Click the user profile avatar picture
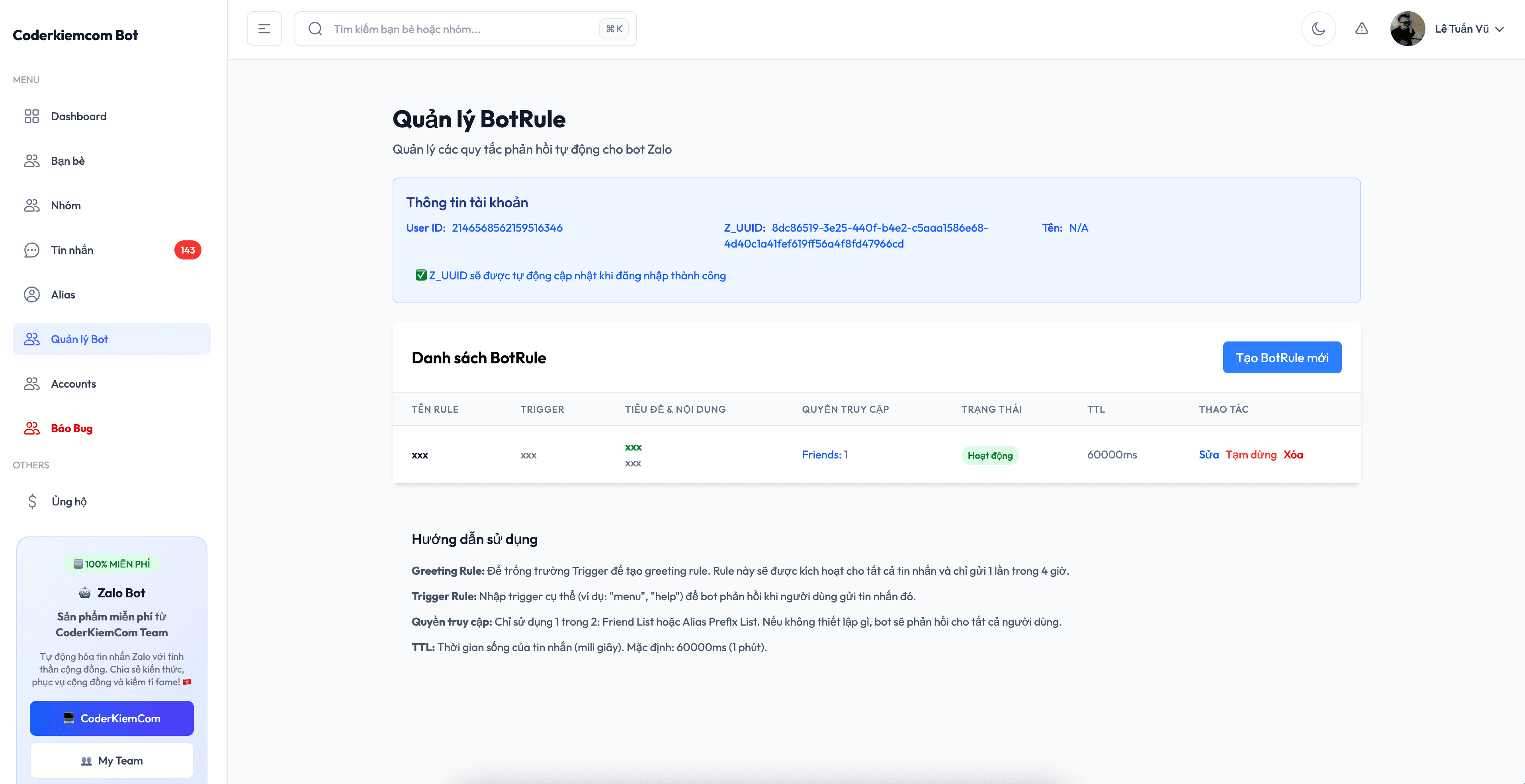This screenshot has height=784, width=1525. point(1407,28)
